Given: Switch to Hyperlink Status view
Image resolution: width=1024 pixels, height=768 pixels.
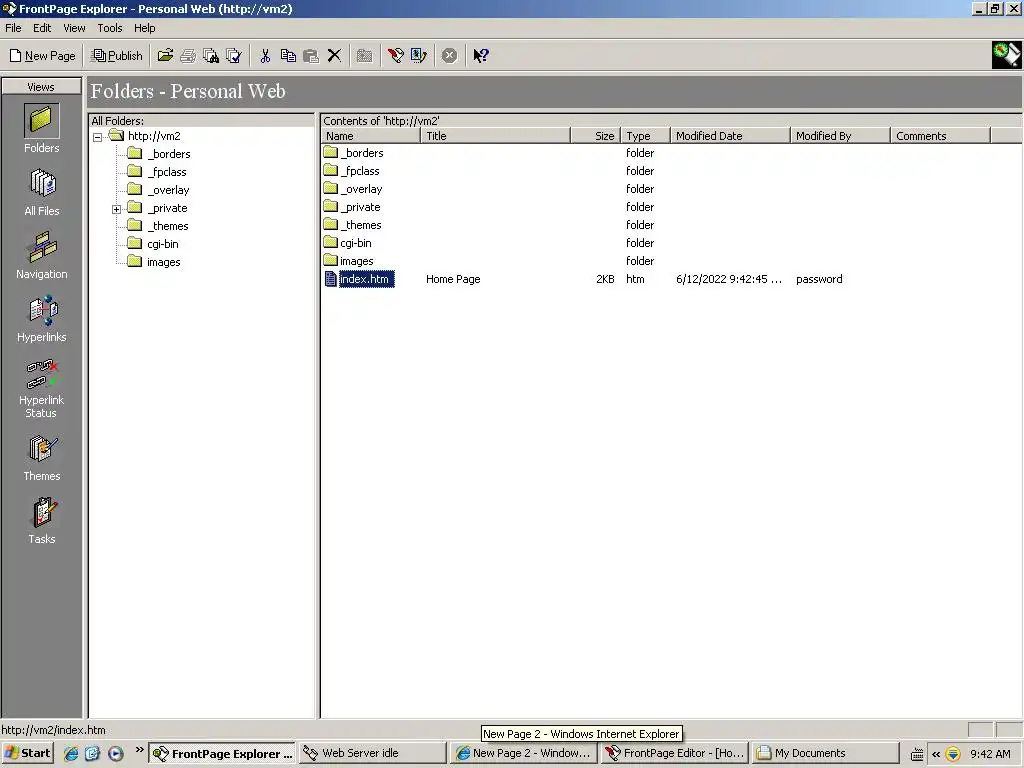Looking at the screenshot, I should pyautogui.click(x=42, y=388).
